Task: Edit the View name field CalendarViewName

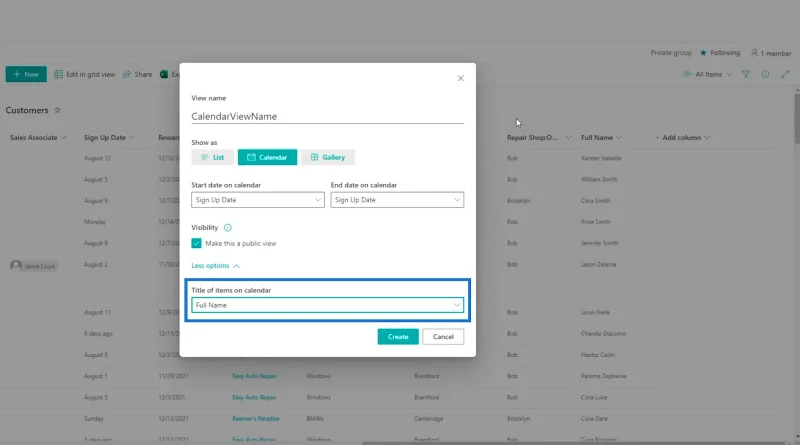Action: (x=327, y=116)
